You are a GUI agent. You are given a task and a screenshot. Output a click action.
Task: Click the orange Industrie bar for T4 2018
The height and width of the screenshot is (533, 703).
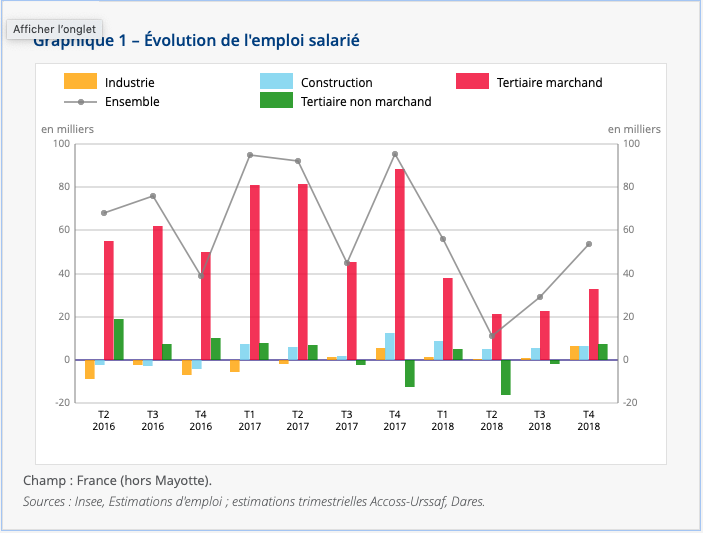[574, 353]
